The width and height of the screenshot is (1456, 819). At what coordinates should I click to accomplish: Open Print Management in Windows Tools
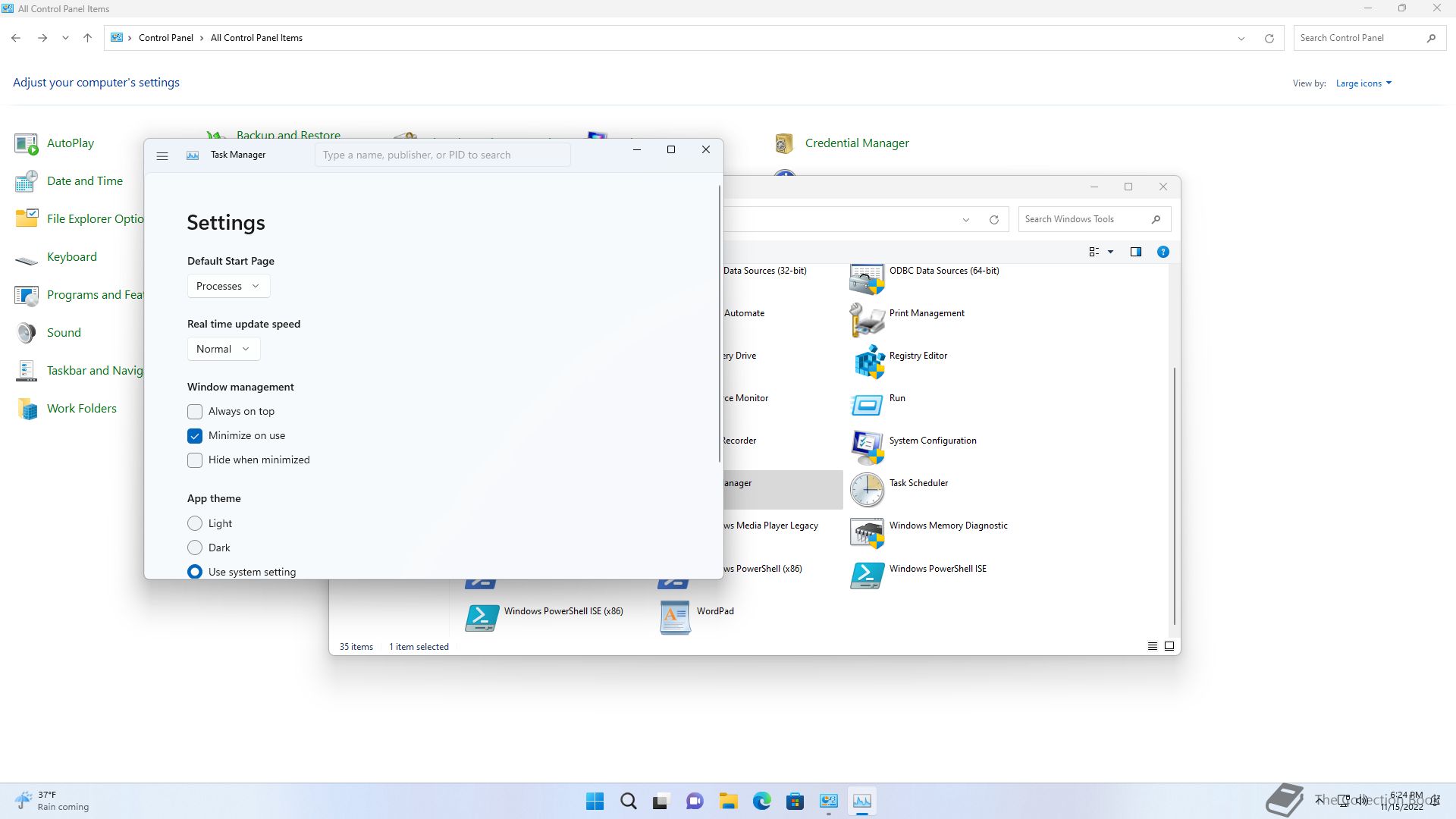tap(908, 319)
